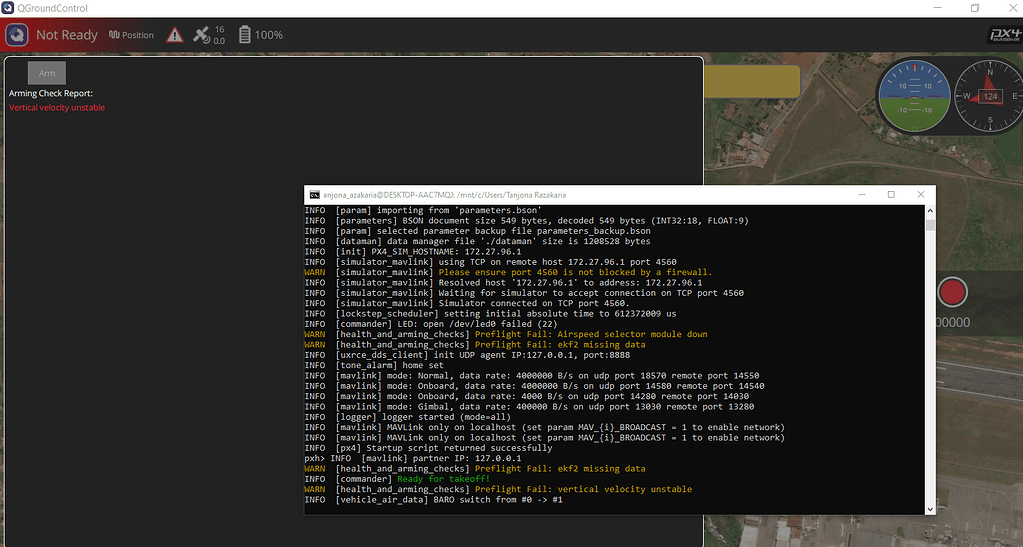Click the attitude horizon indicator instrument
The width and height of the screenshot is (1023, 547).
[x=912, y=96]
